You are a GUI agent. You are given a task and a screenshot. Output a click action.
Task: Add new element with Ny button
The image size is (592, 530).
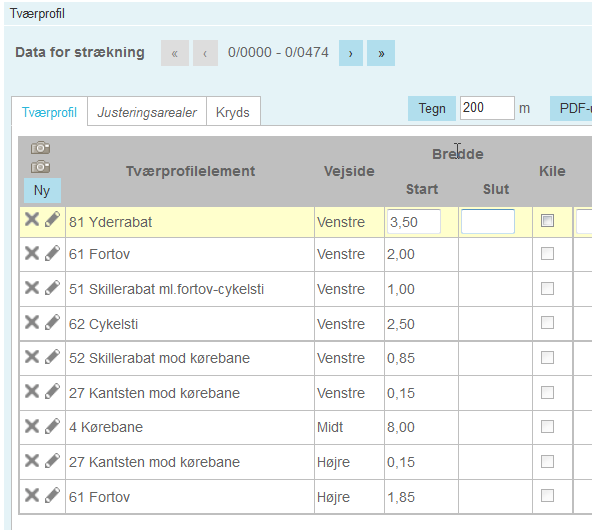(42, 191)
